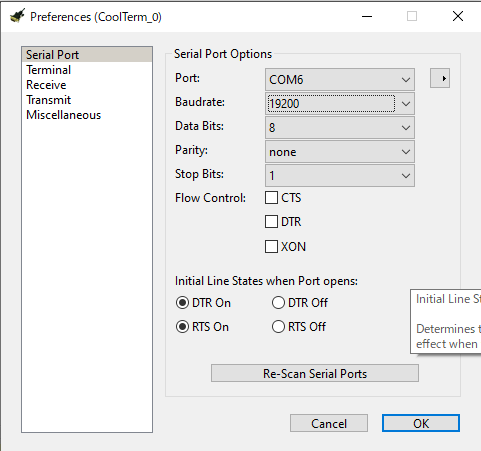The width and height of the screenshot is (481, 451).
Task: Enable XON flow control checkbox
Action: coord(271,246)
